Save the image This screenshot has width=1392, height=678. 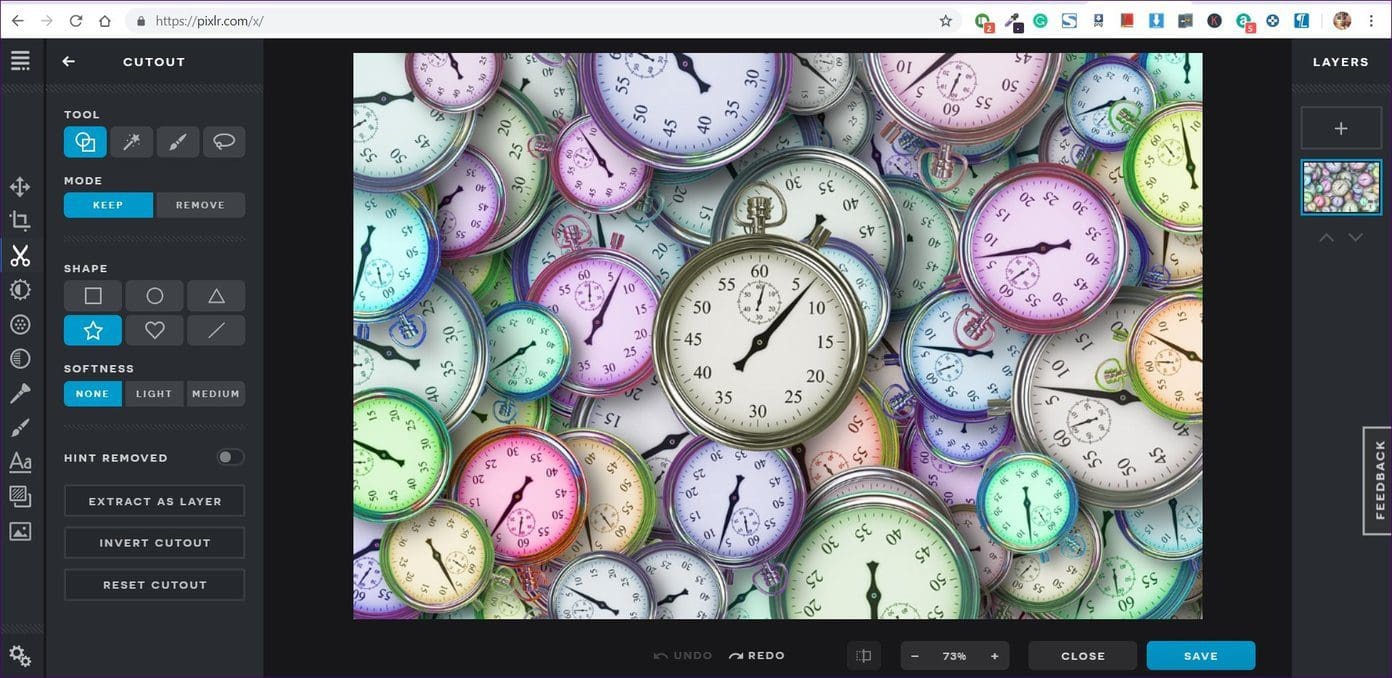click(1201, 656)
